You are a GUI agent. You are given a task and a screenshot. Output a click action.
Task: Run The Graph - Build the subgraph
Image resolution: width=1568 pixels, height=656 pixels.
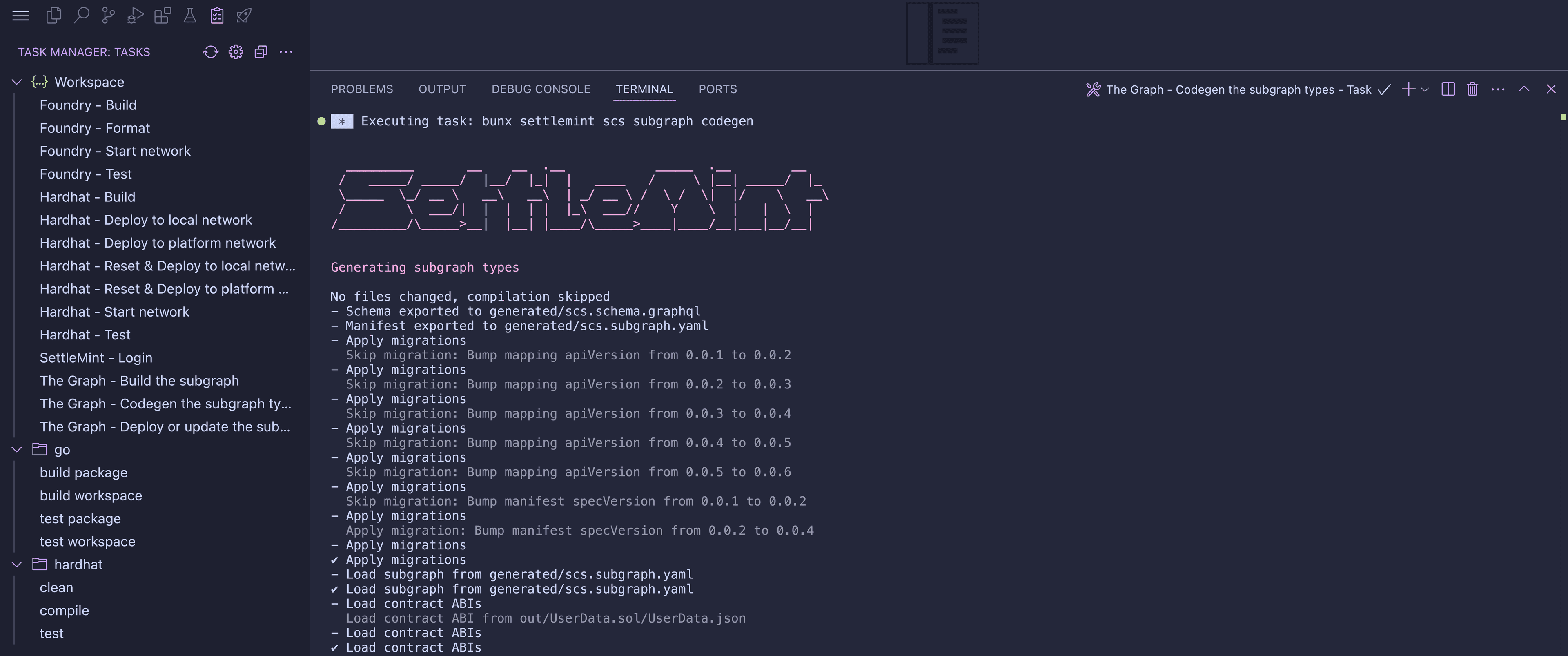[139, 381]
